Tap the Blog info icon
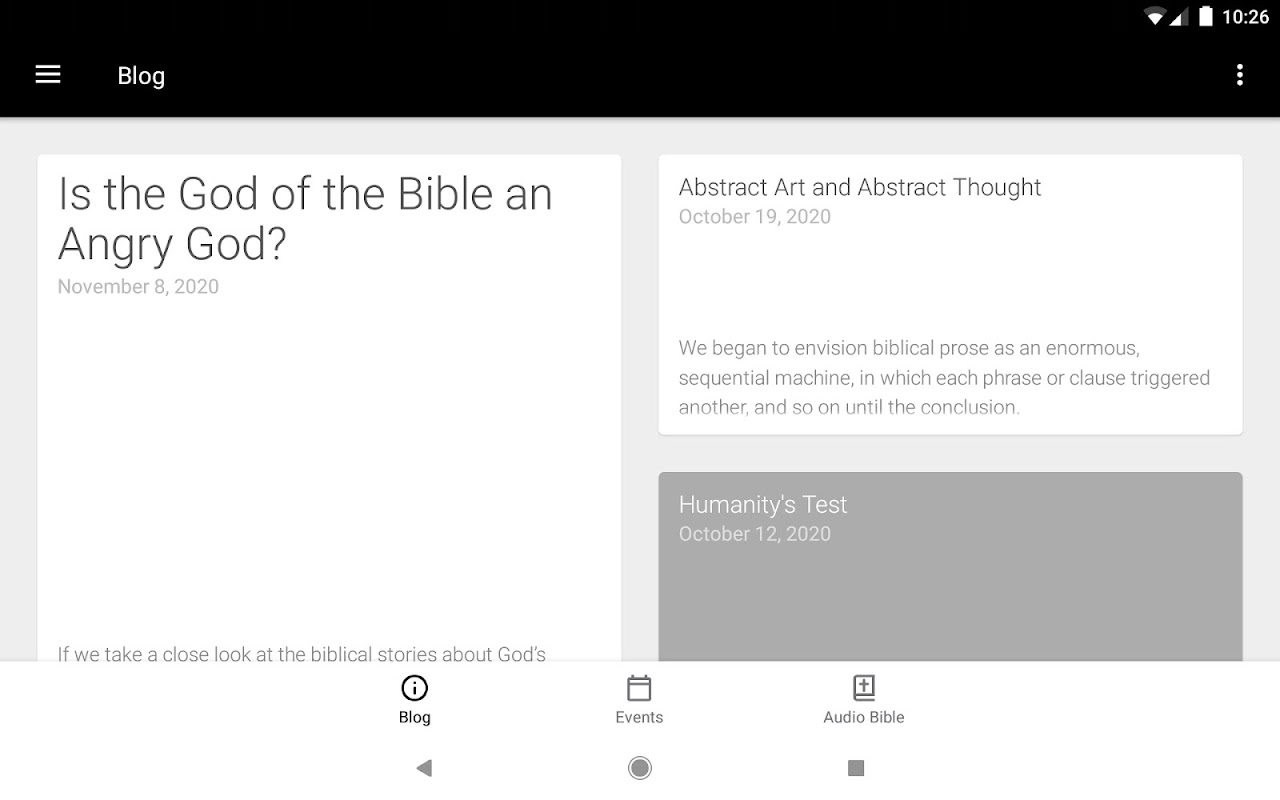The height and width of the screenshot is (800, 1280). [414, 688]
